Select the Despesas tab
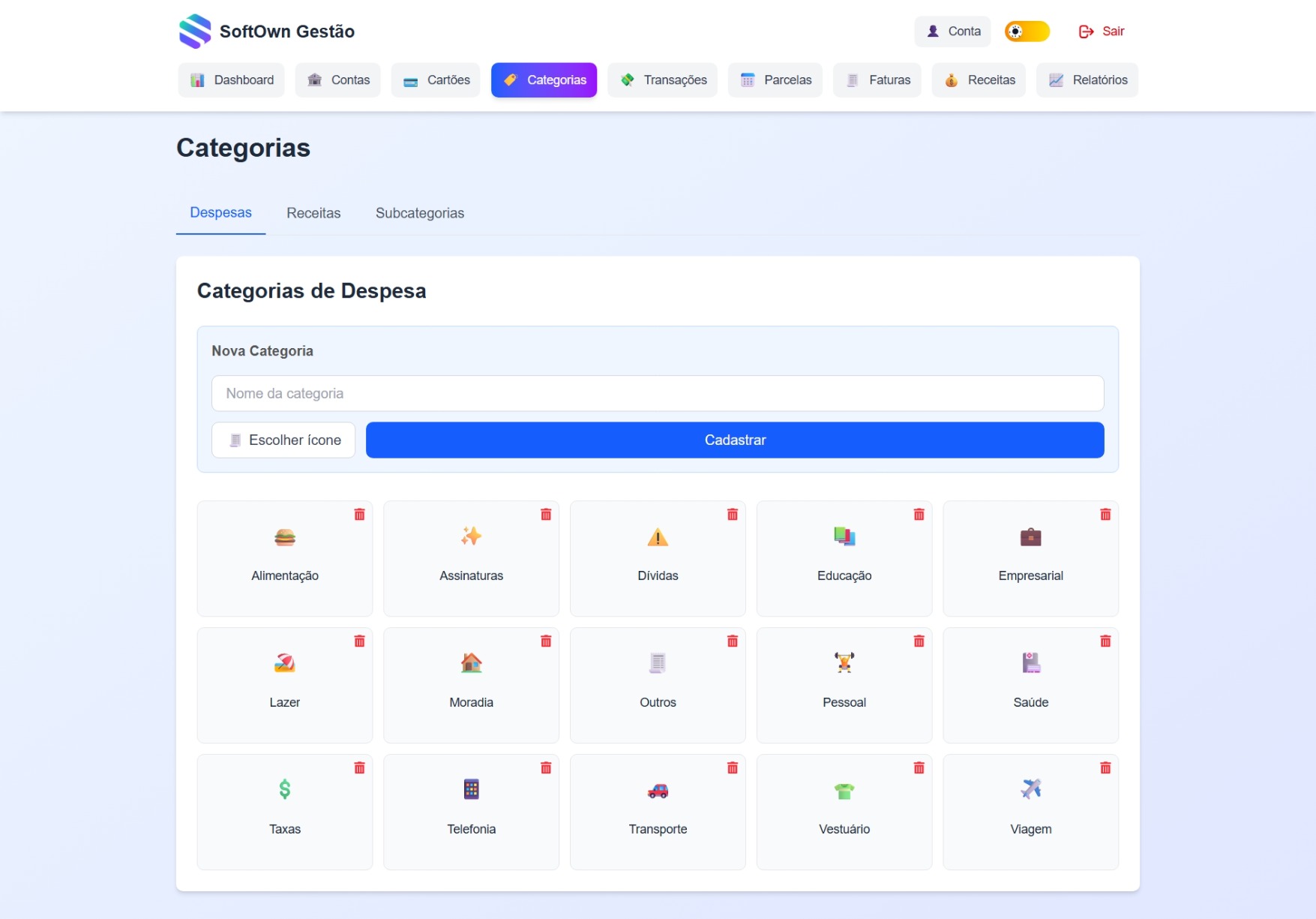1316x919 pixels. (220, 213)
